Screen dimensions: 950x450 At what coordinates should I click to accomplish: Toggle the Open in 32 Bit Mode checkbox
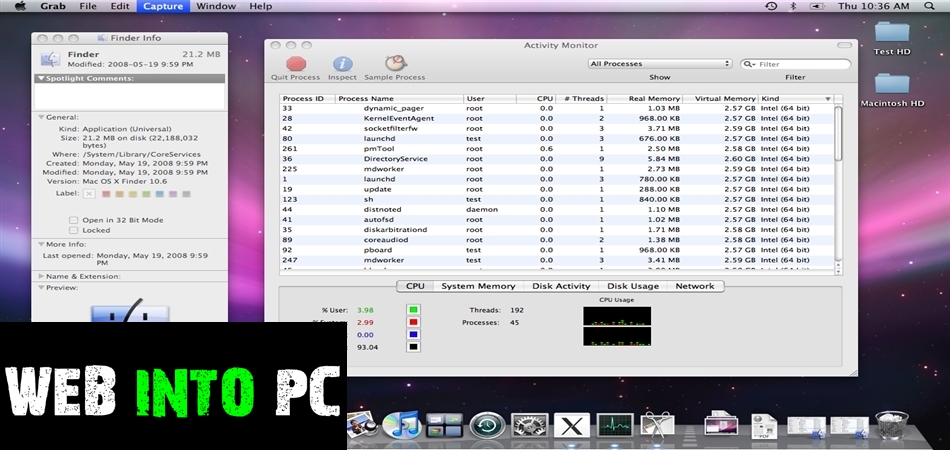click(x=73, y=220)
